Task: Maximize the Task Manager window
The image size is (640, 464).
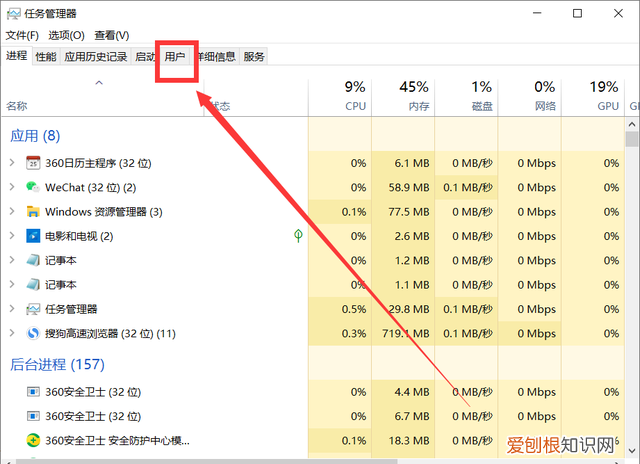Action: [x=577, y=13]
